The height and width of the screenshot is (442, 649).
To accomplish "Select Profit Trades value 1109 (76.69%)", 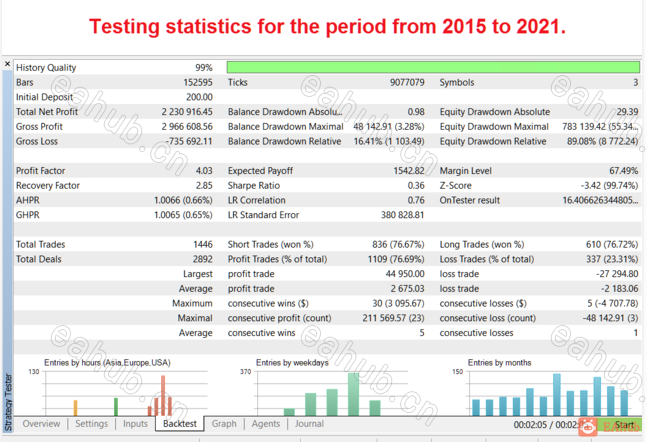I will pyautogui.click(x=396, y=259).
